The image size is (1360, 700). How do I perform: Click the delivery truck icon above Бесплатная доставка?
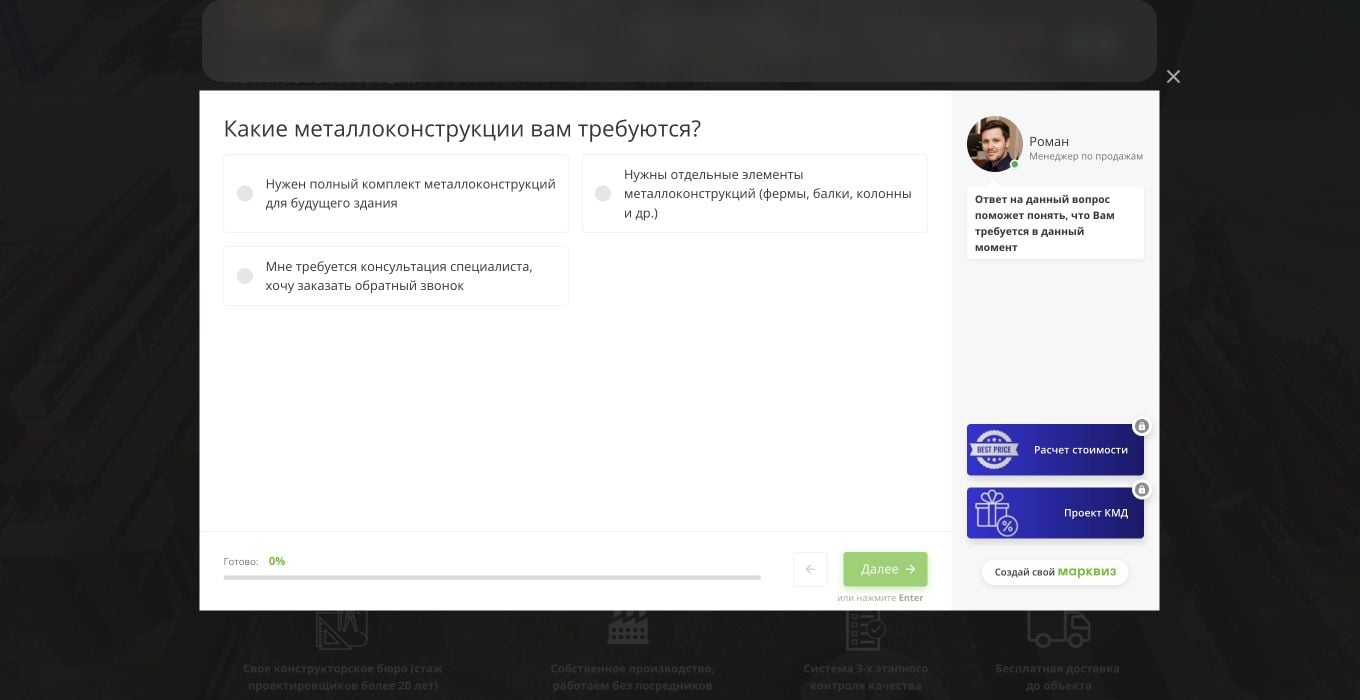pos(1057,627)
